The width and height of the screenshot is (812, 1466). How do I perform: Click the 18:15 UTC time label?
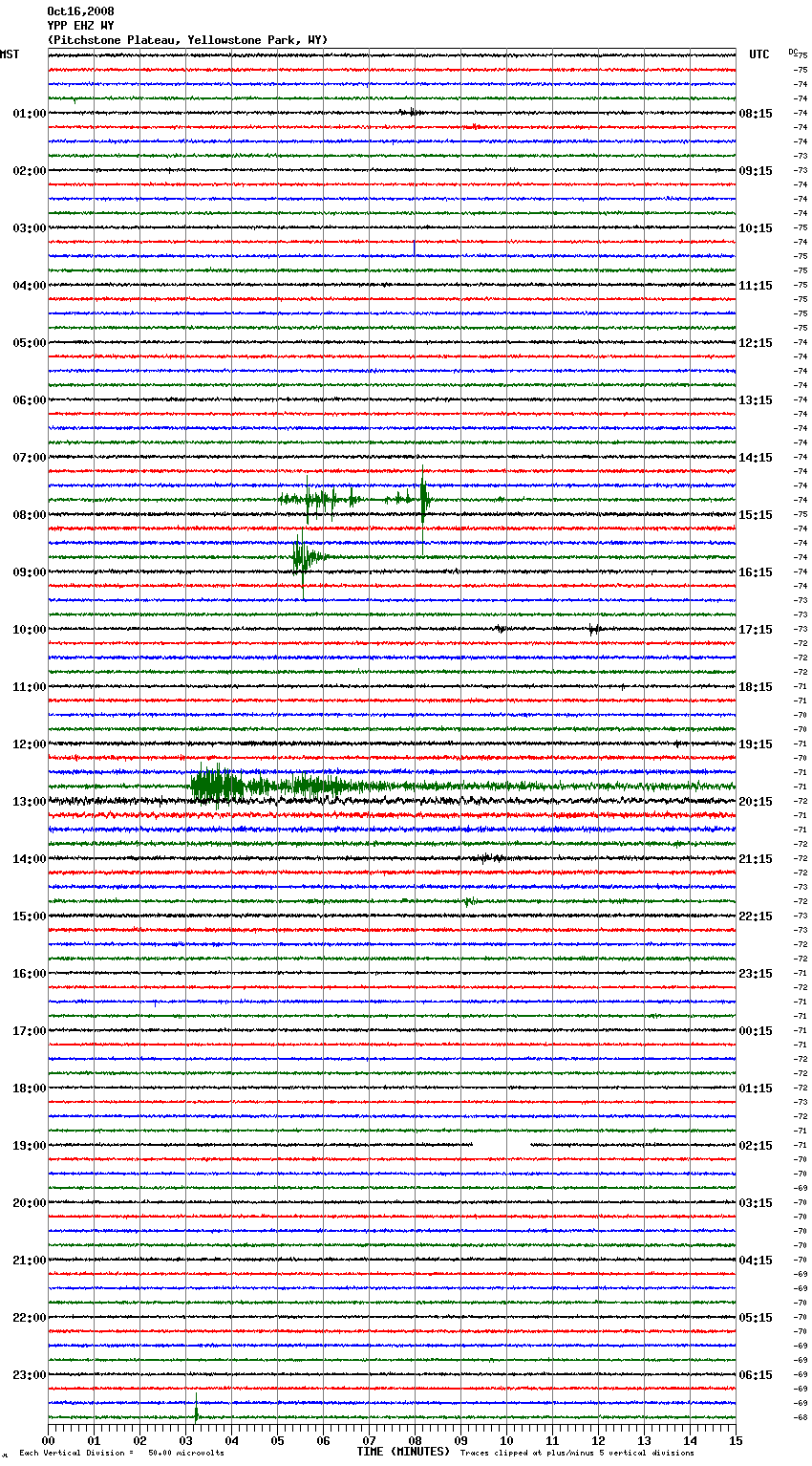click(756, 687)
